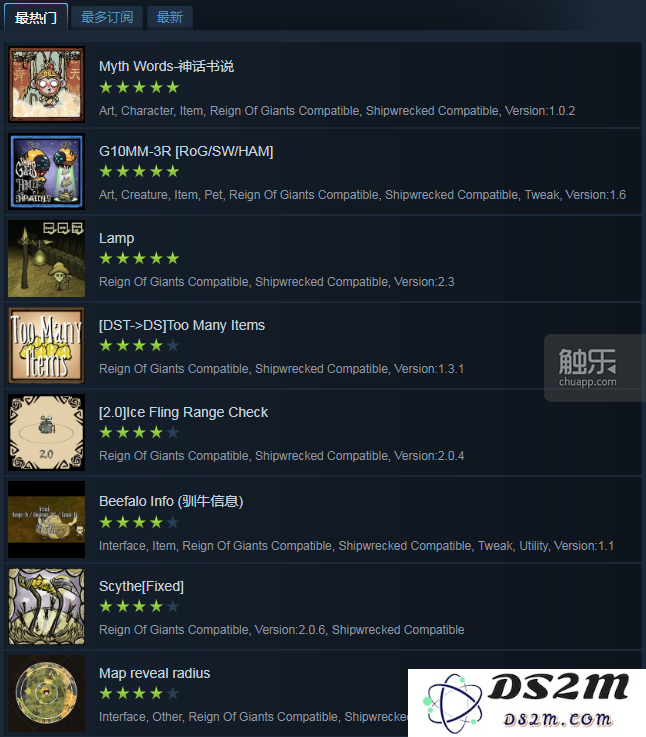Select the Scythe[Fixed] mod thumbnail

[x=47, y=606]
